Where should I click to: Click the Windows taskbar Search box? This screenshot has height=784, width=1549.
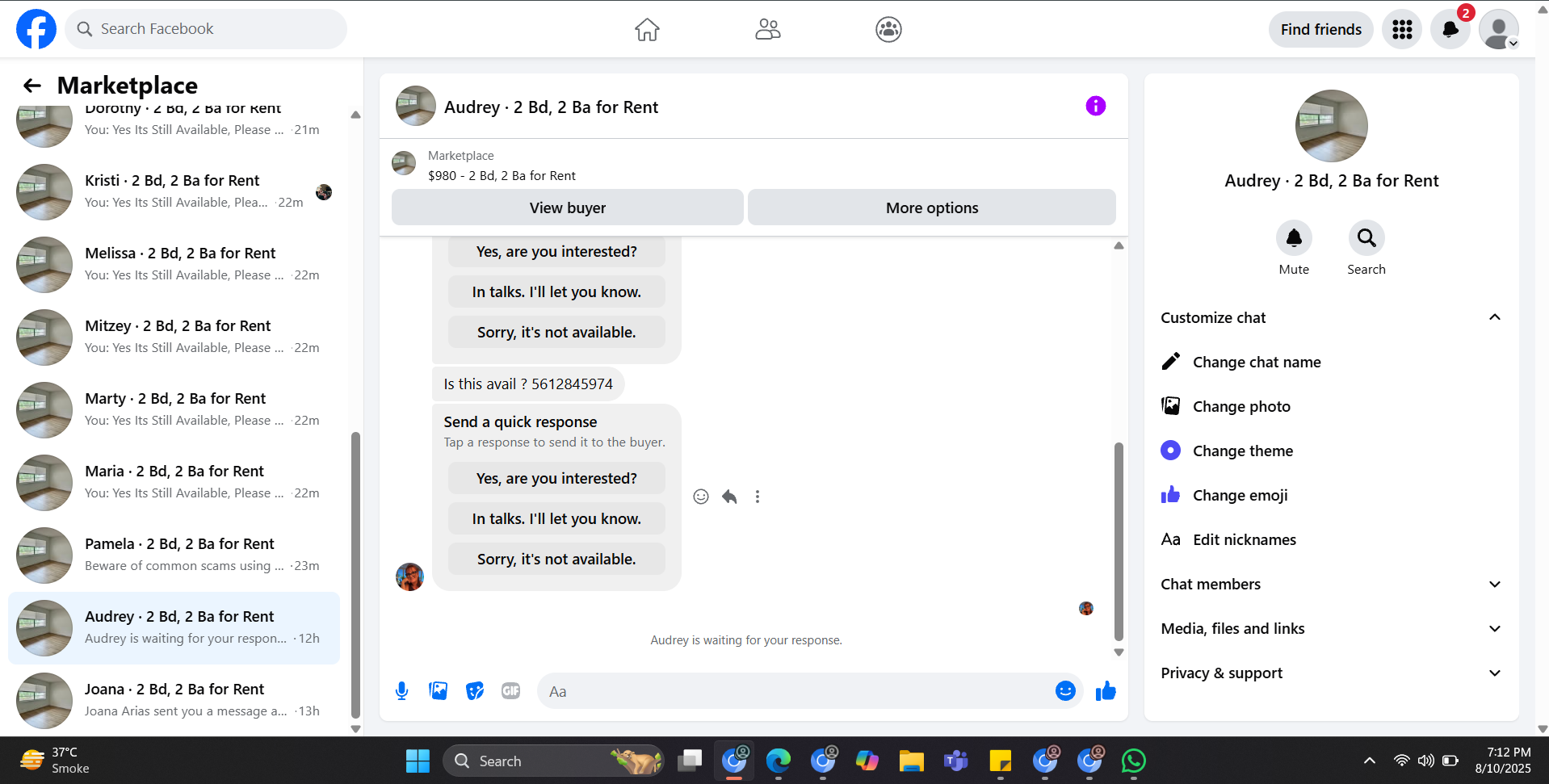pos(553,761)
